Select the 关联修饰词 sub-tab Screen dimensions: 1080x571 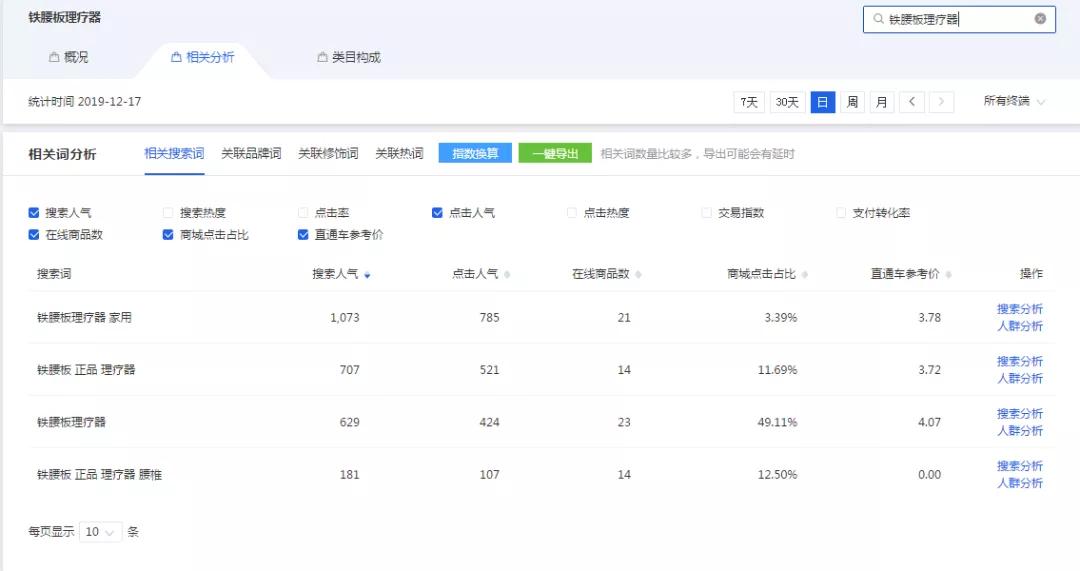point(329,154)
